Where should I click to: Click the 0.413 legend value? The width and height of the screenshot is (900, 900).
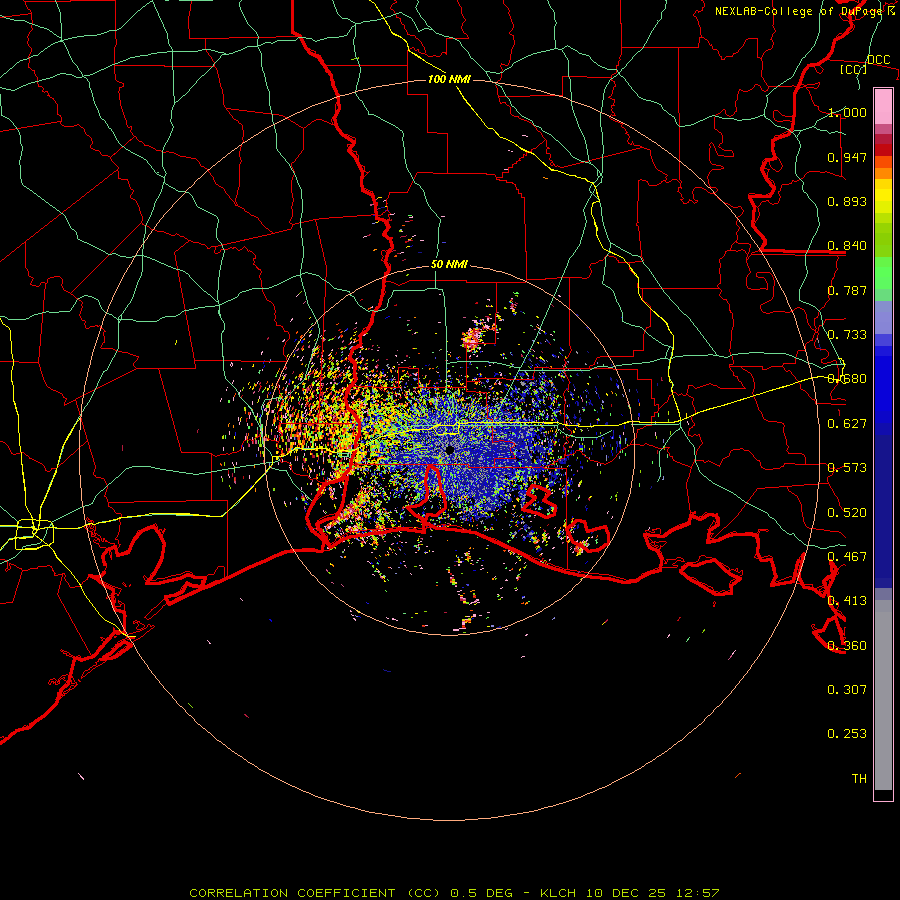point(847,601)
